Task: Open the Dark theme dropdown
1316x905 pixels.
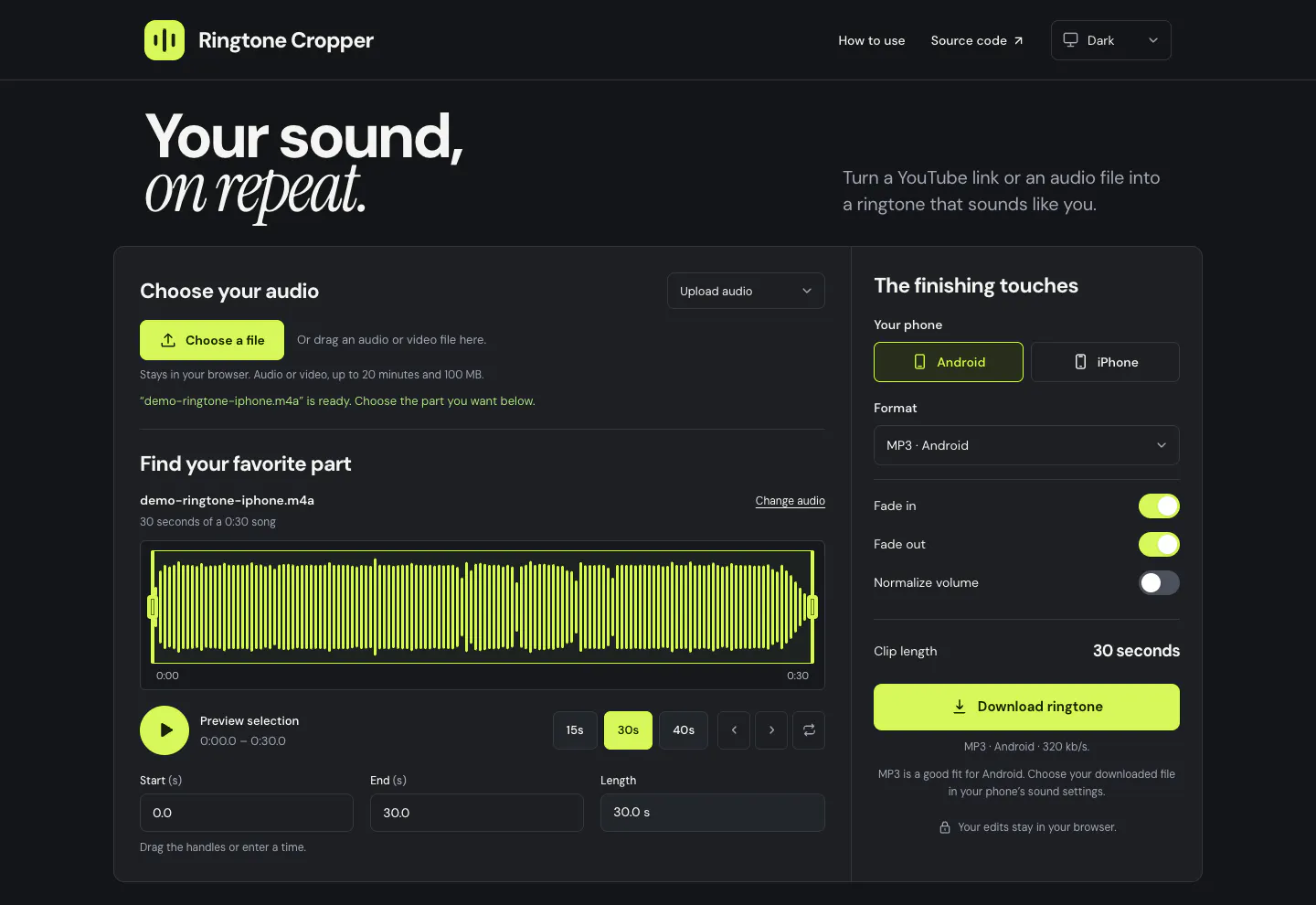Action: [1111, 40]
